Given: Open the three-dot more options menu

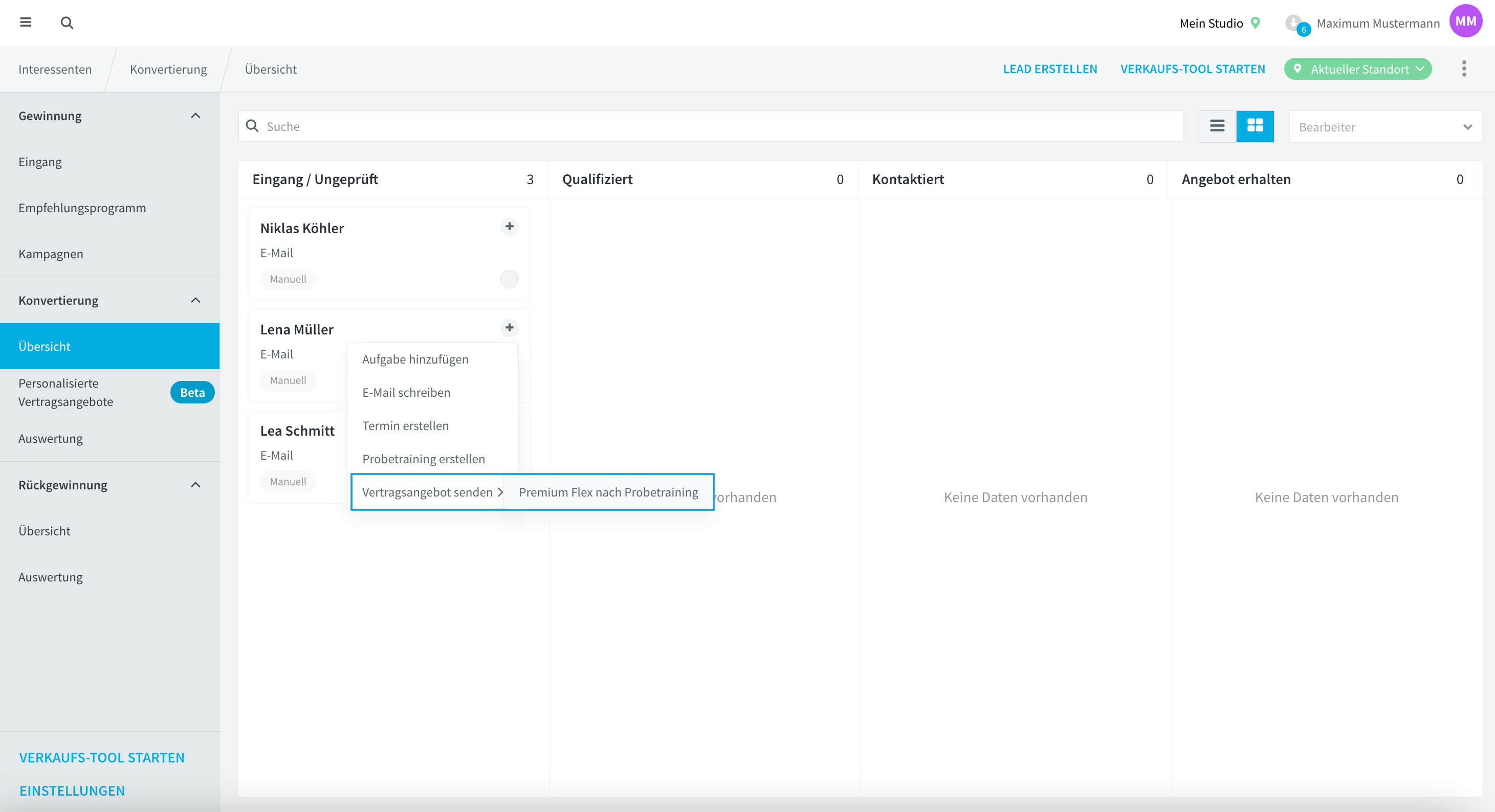Looking at the screenshot, I should [1464, 69].
